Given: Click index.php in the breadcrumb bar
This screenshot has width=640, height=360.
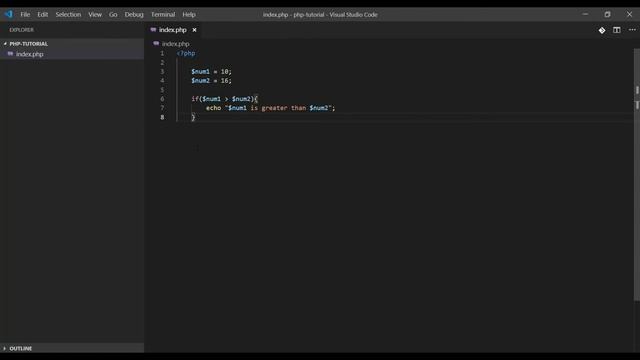Looking at the screenshot, I should (x=175, y=44).
